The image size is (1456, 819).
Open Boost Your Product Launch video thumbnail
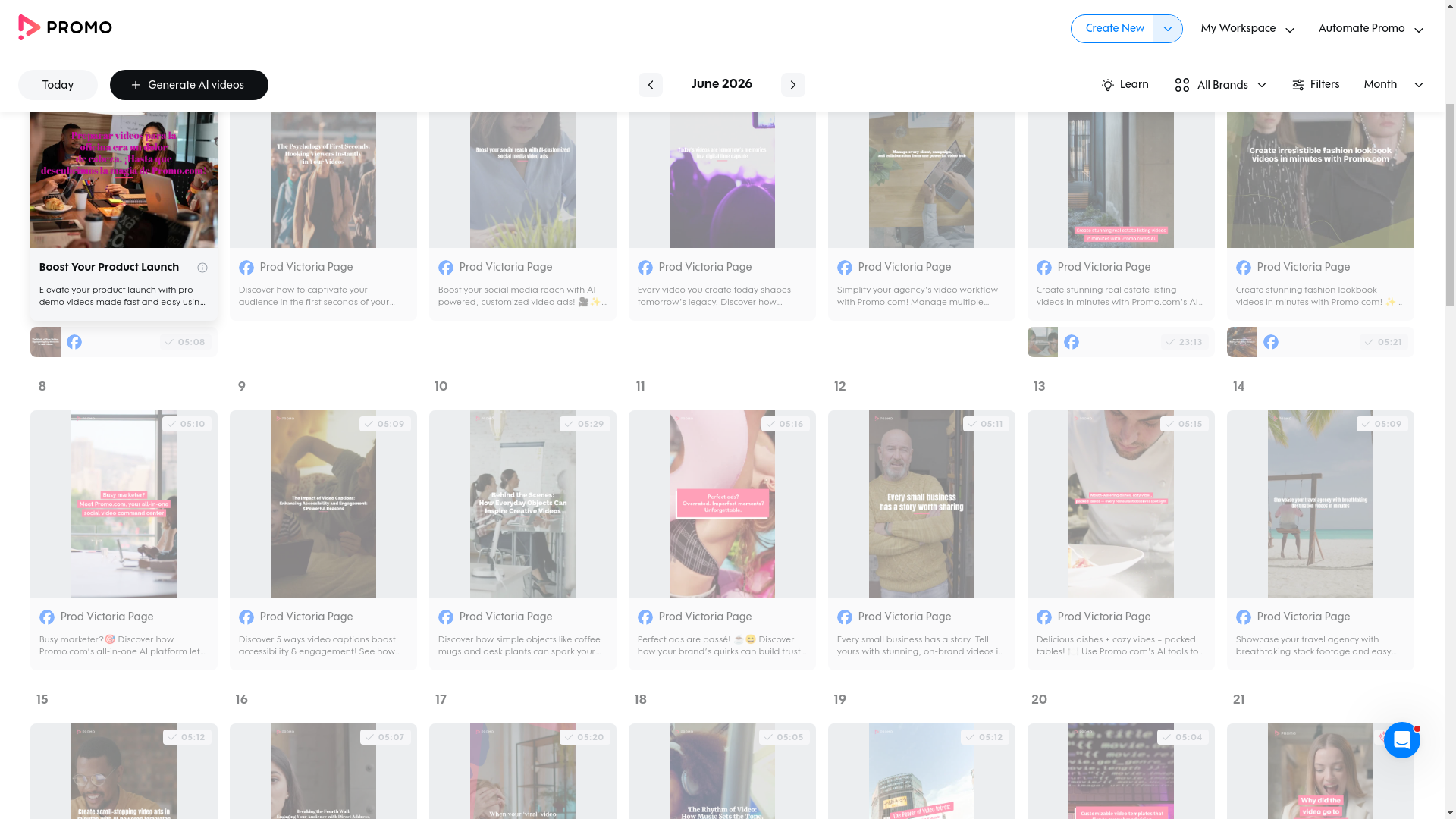coord(124,180)
